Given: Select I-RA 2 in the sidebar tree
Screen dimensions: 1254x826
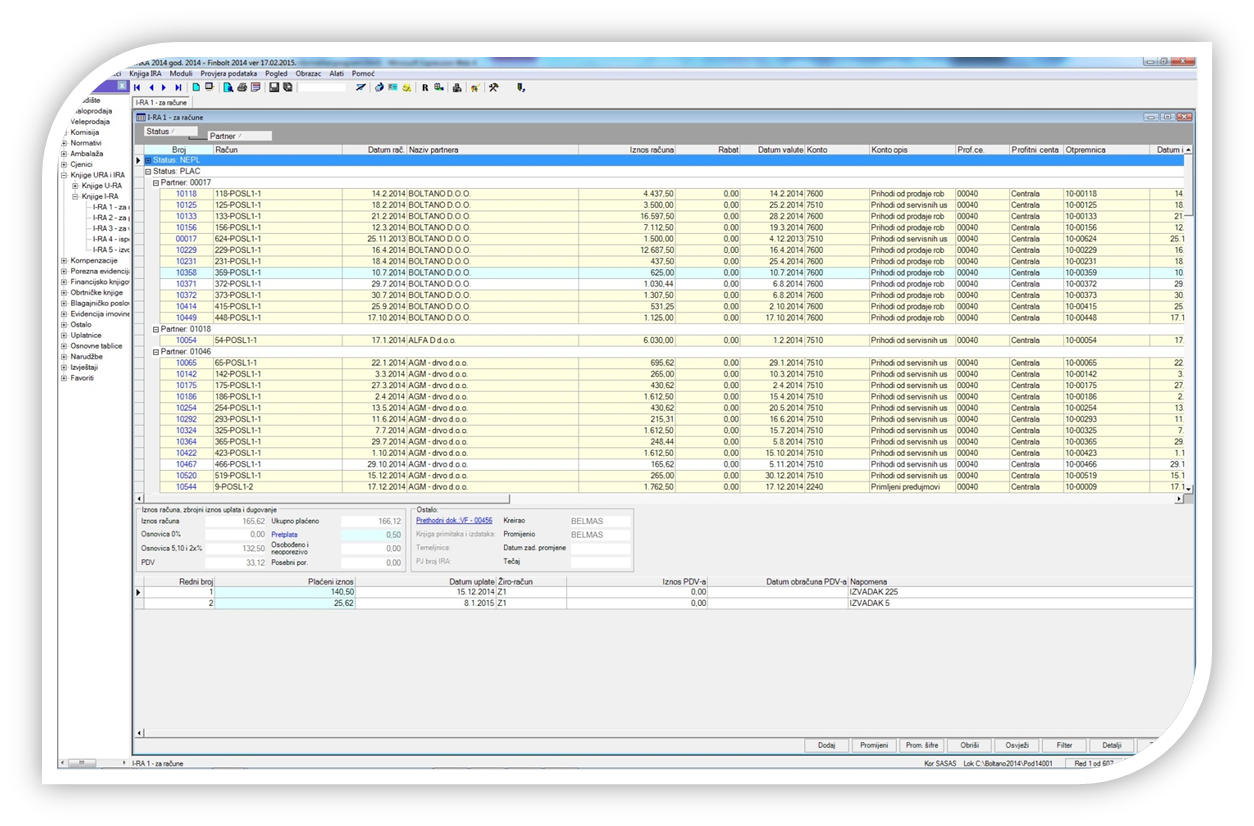Looking at the screenshot, I should (110, 216).
